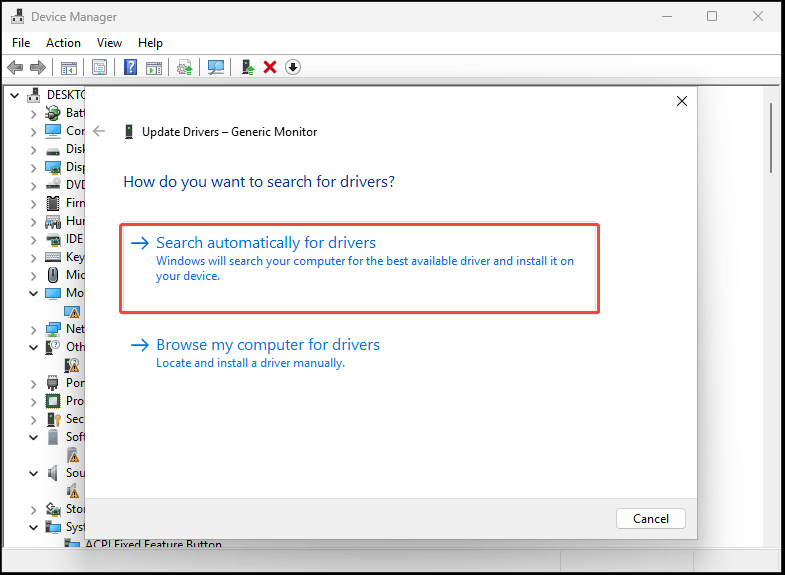Expand the IDE controllers category
Screen dimensions: 785x575
(x=33, y=240)
